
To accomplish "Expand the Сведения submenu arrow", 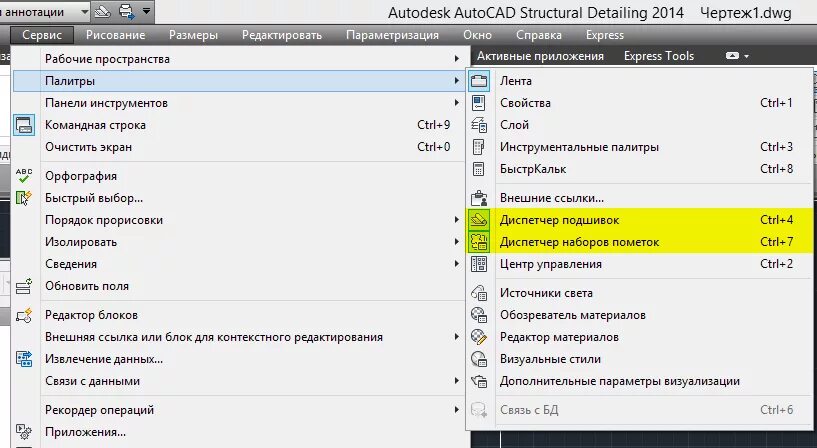I will pyautogui.click(x=456, y=264).
